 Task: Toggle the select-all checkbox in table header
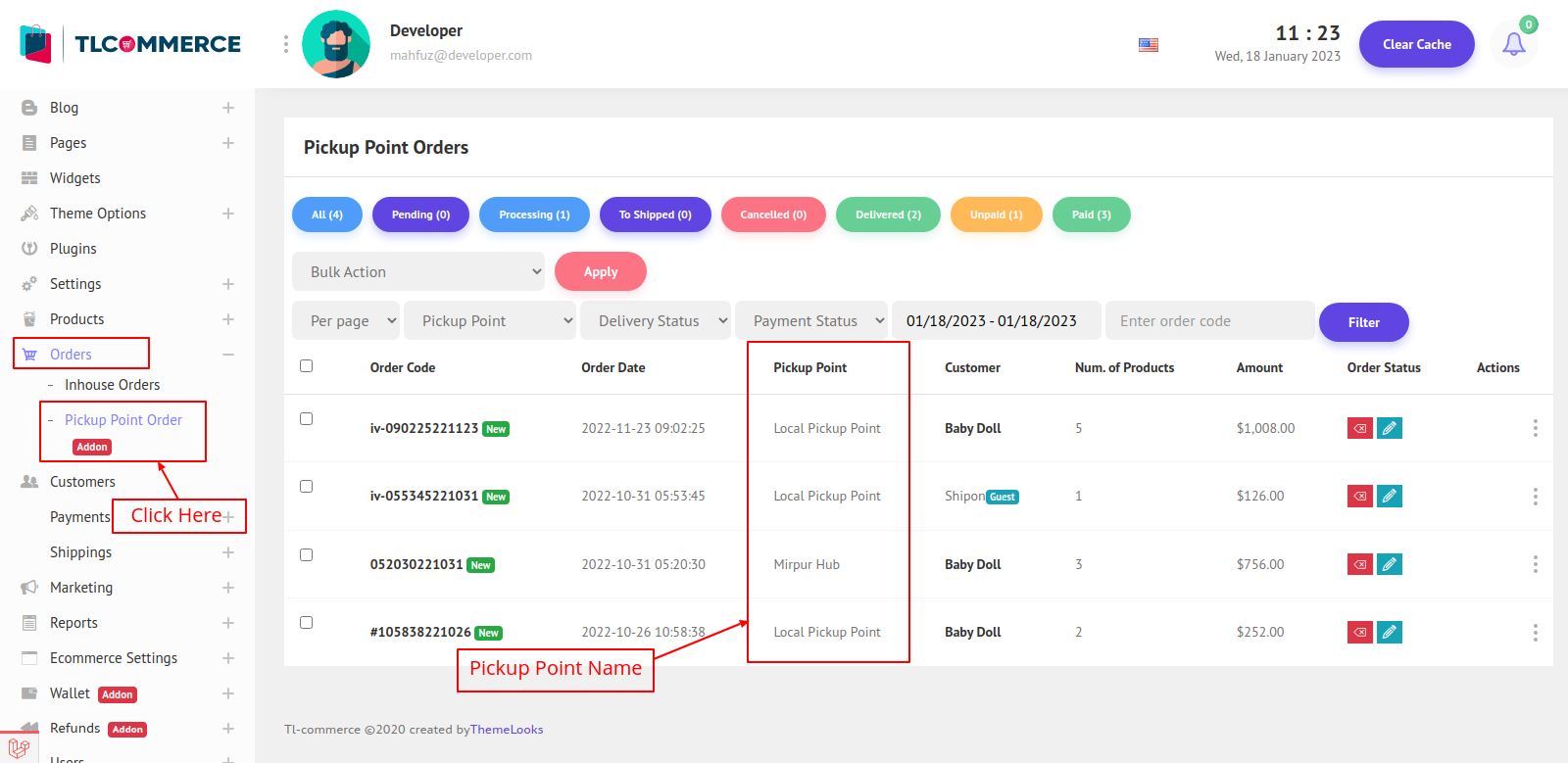[306, 366]
